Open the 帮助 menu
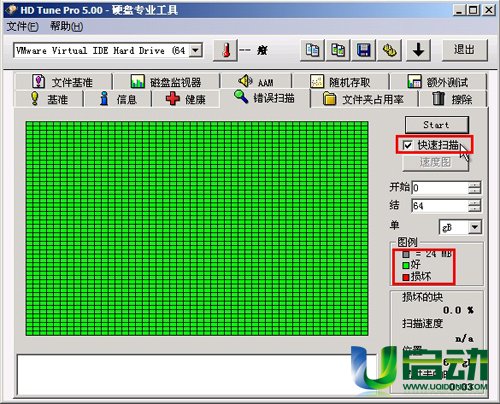The height and width of the screenshot is (404, 500). point(67,26)
